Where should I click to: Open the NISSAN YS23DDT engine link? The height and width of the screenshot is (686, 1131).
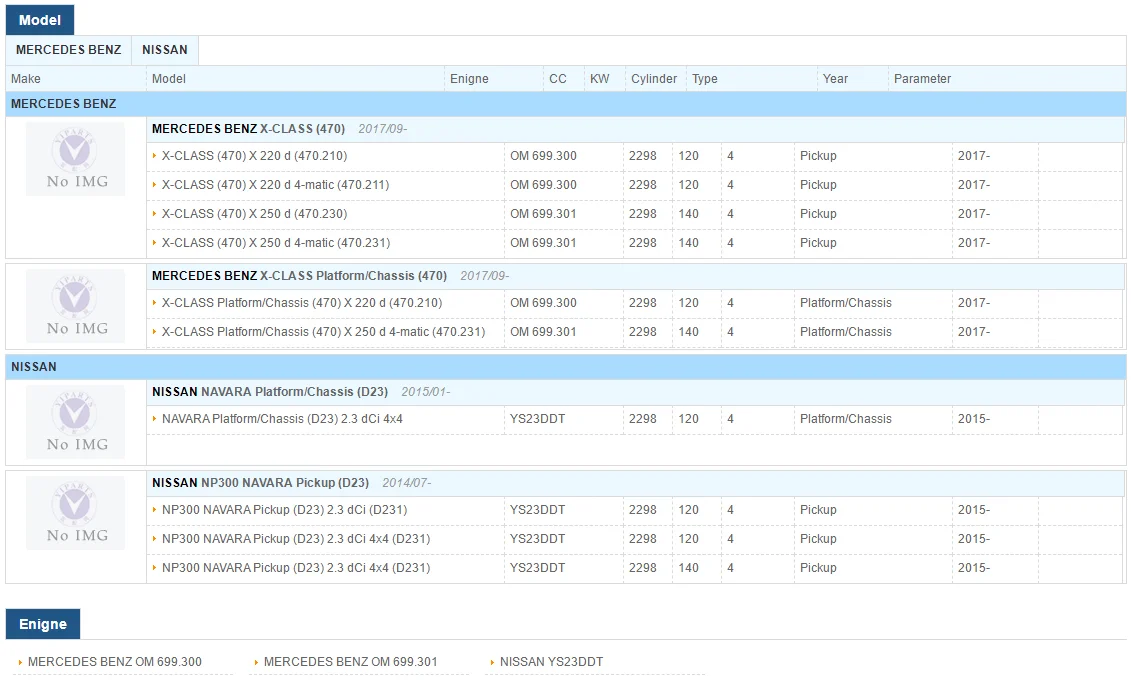(x=551, y=661)
